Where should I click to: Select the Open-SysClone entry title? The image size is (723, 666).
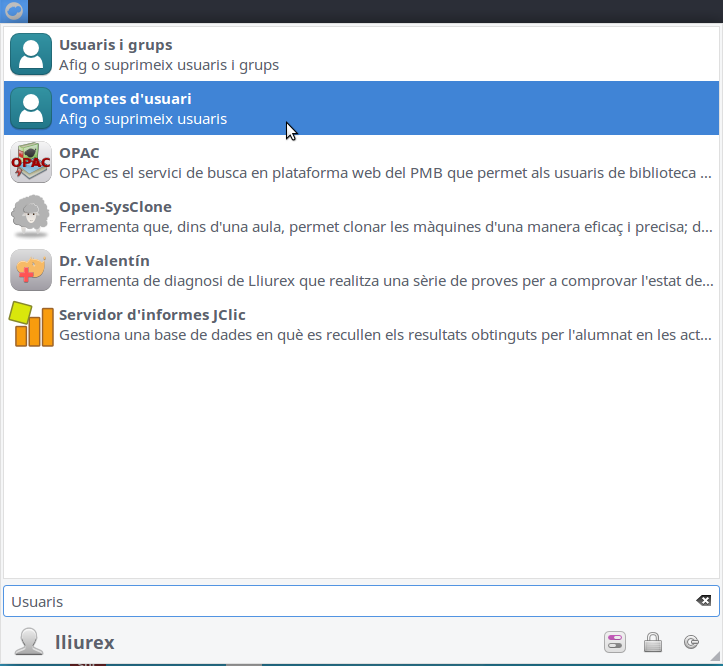(115, 207)
